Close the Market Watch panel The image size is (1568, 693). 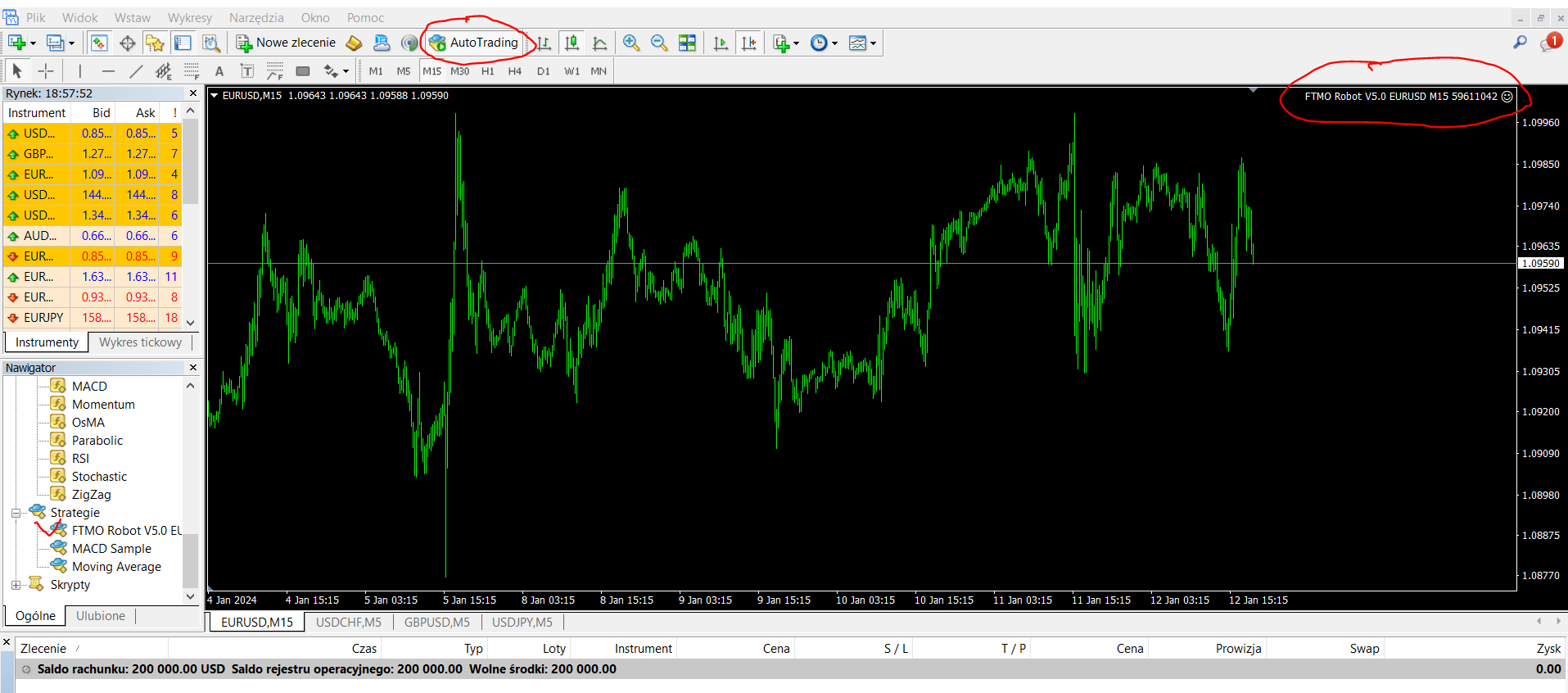[x=193, y=93]
